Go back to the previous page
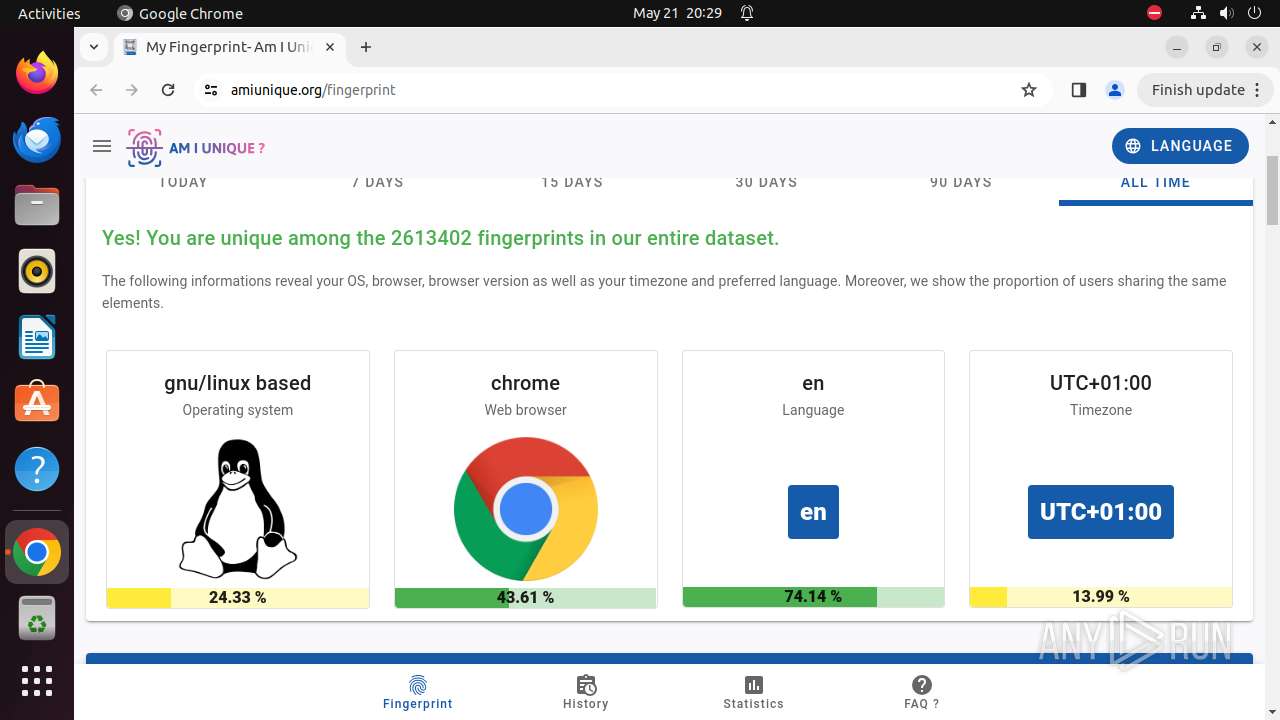Viewport: 1280px width, 720px height. pos(96,90)
